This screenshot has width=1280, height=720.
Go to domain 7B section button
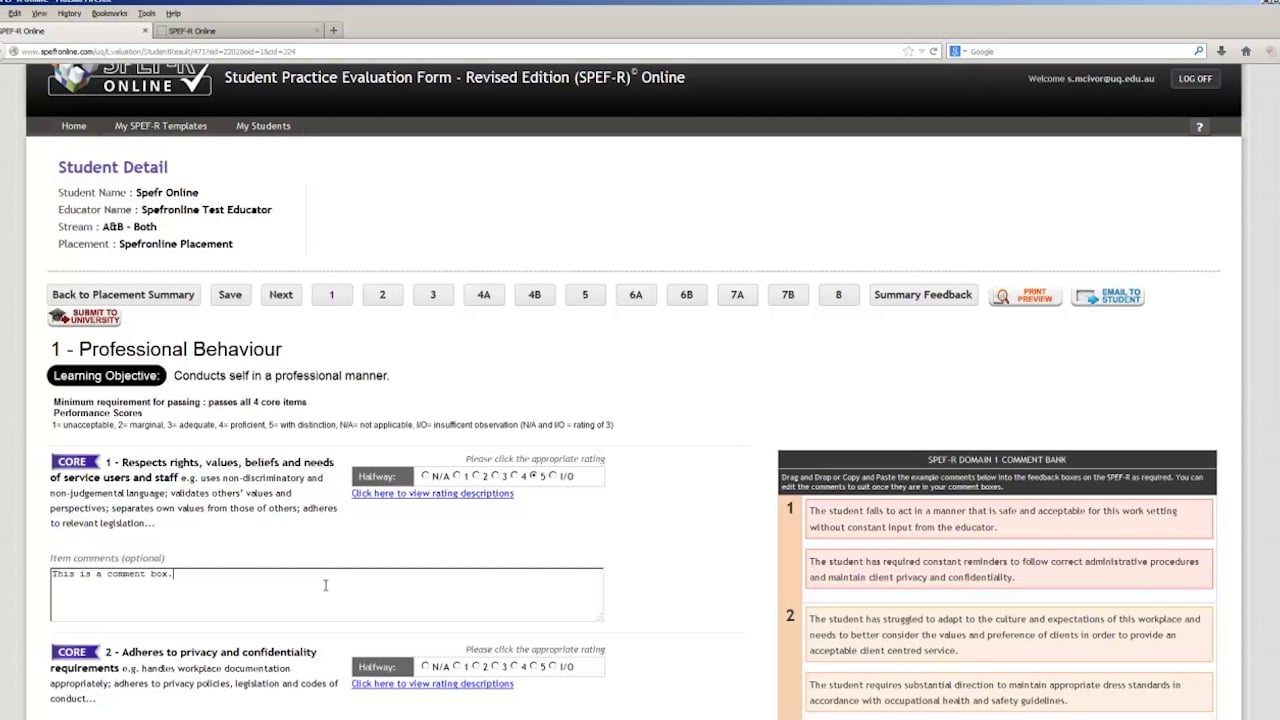click(x=788, y=295)
